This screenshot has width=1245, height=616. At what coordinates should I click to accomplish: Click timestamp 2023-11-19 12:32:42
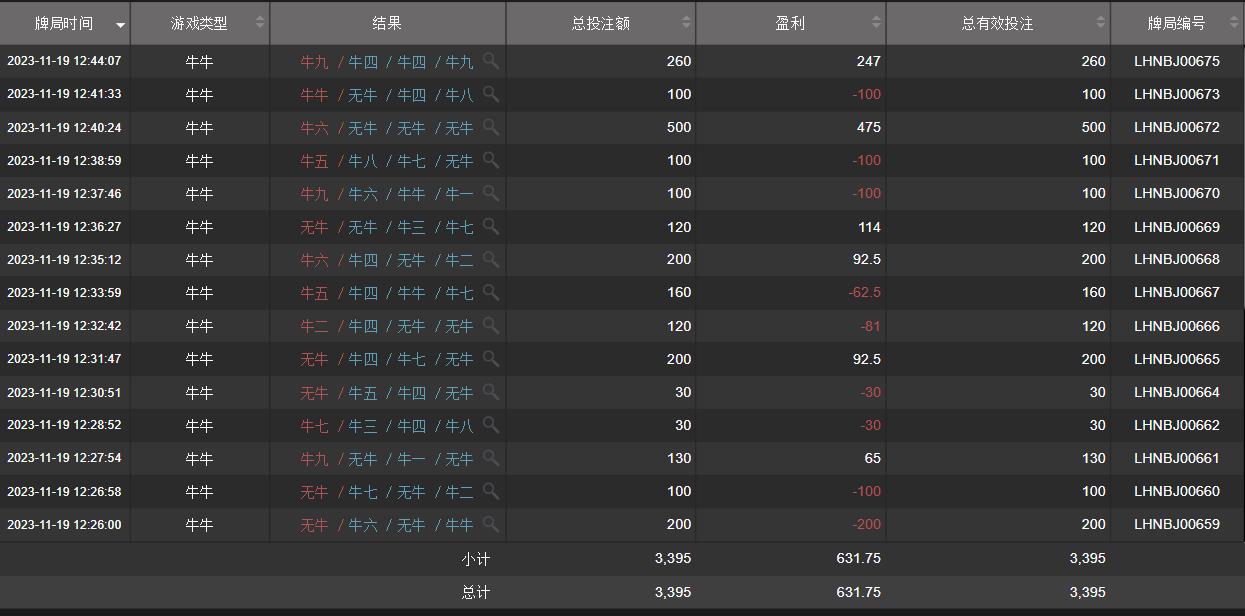(x=64, y=325)
